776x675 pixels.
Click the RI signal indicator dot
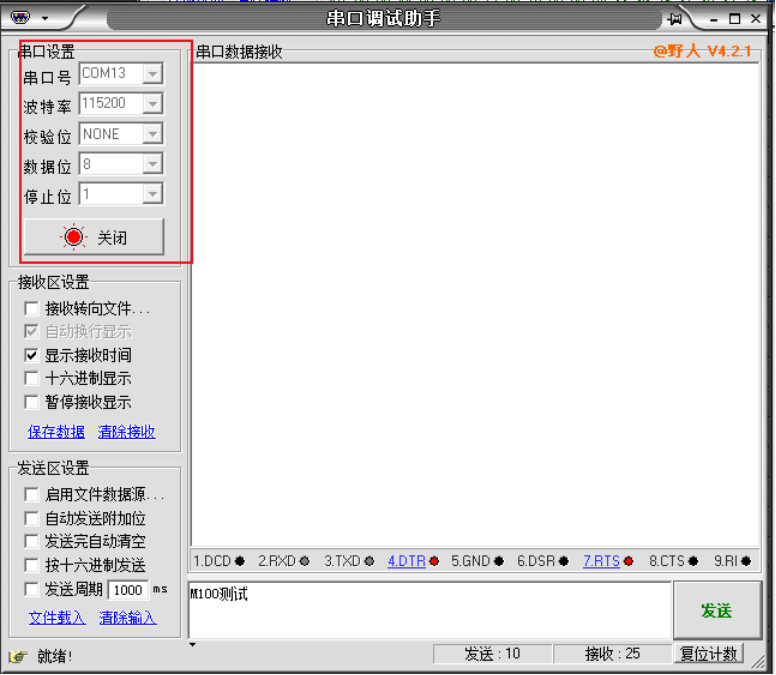tap(745, 561)
